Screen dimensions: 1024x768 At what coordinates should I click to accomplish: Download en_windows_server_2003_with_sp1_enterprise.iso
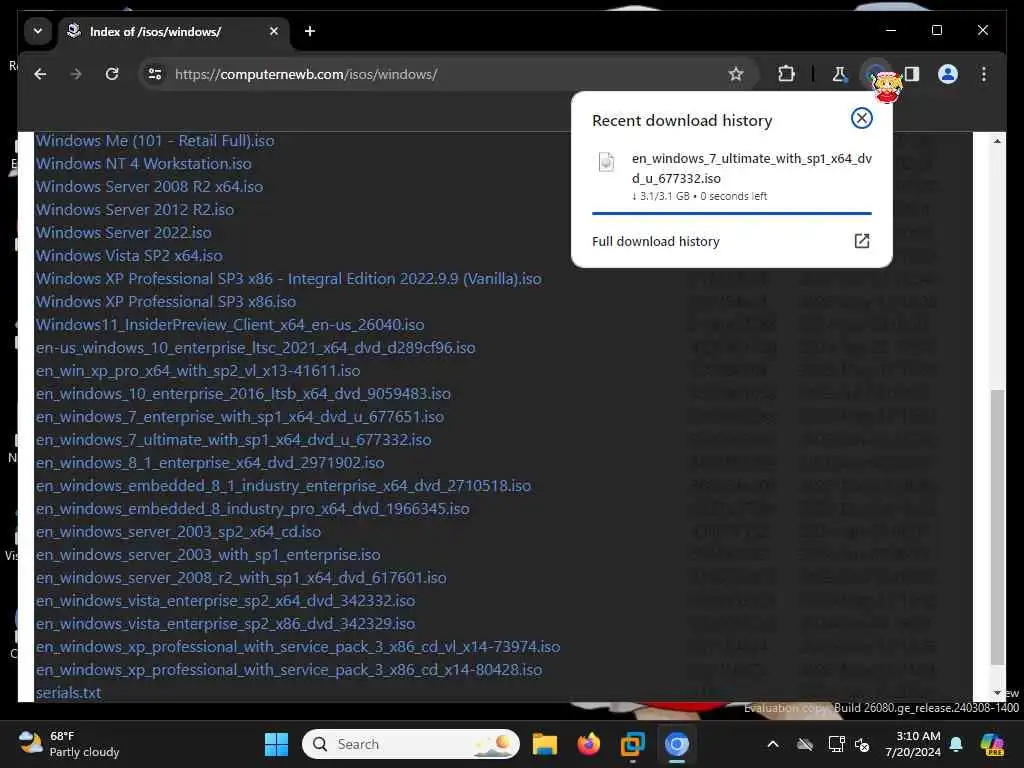(208, 554)
